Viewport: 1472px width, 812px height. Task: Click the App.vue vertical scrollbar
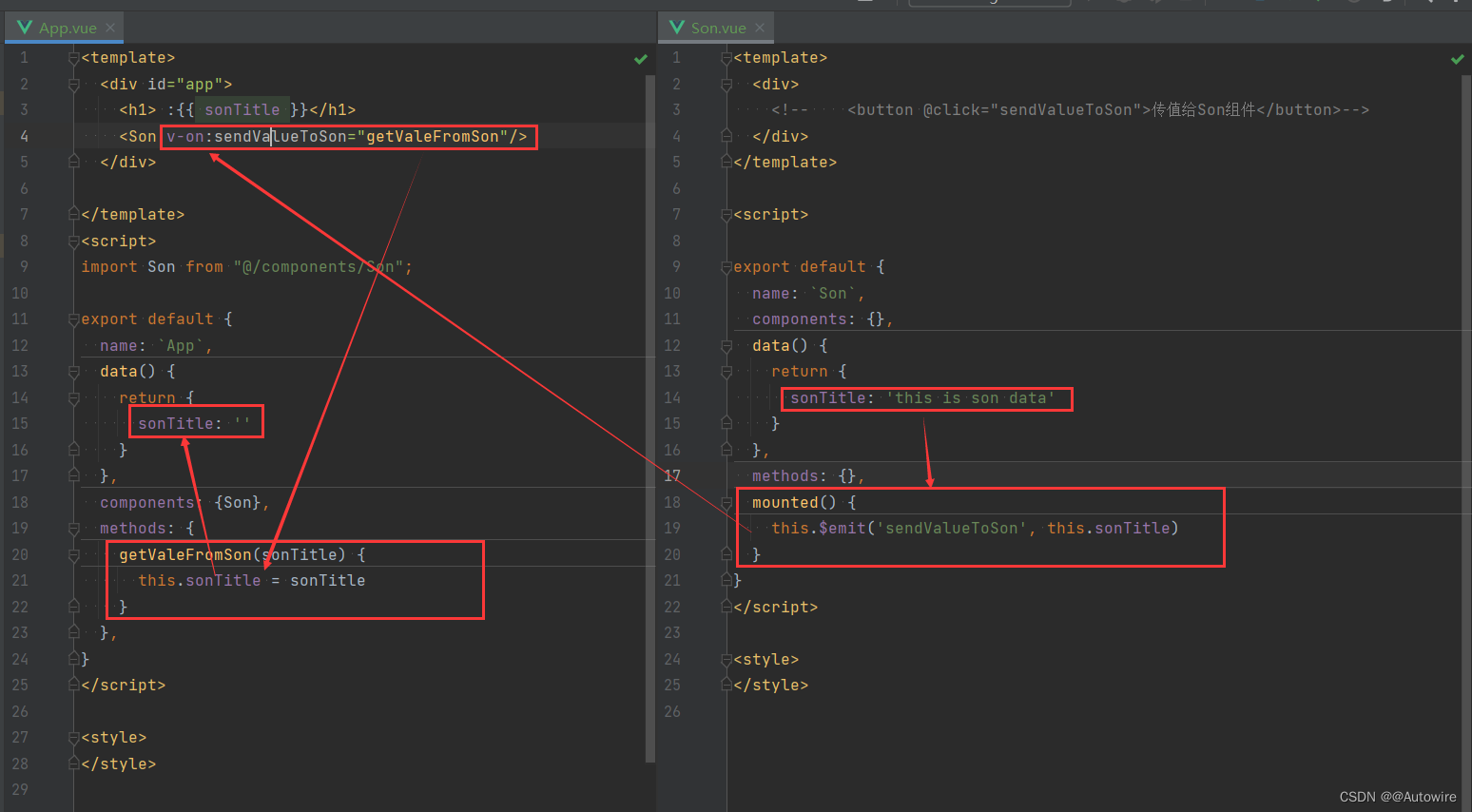(x=650, y=418)
